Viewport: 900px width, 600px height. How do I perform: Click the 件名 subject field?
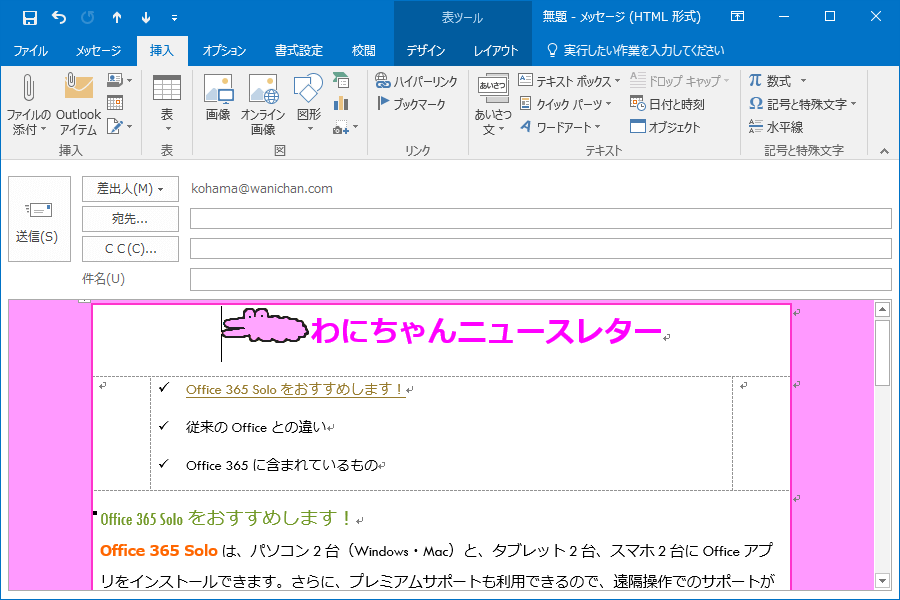[x=540, y=279]
